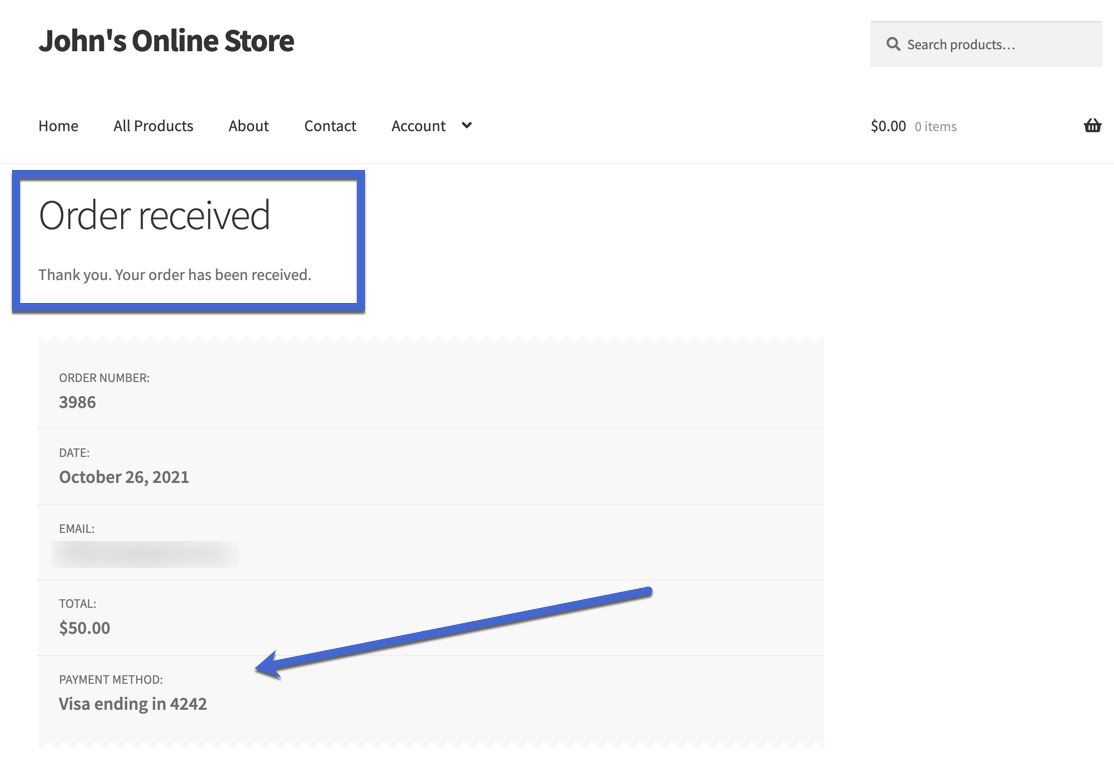Click the John's Online Store title
Screen dimensions: 1114x757
pos(166,40)
